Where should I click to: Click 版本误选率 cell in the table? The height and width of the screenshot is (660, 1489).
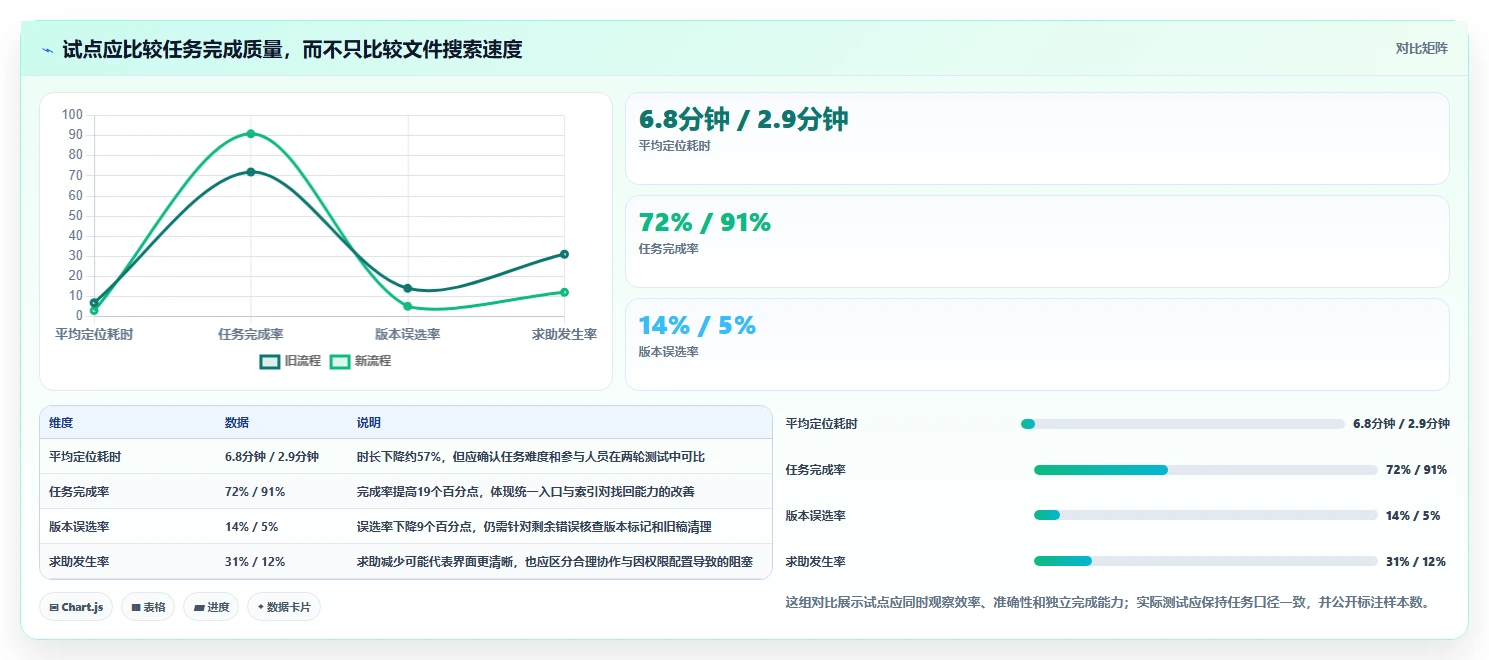[79, 527]
